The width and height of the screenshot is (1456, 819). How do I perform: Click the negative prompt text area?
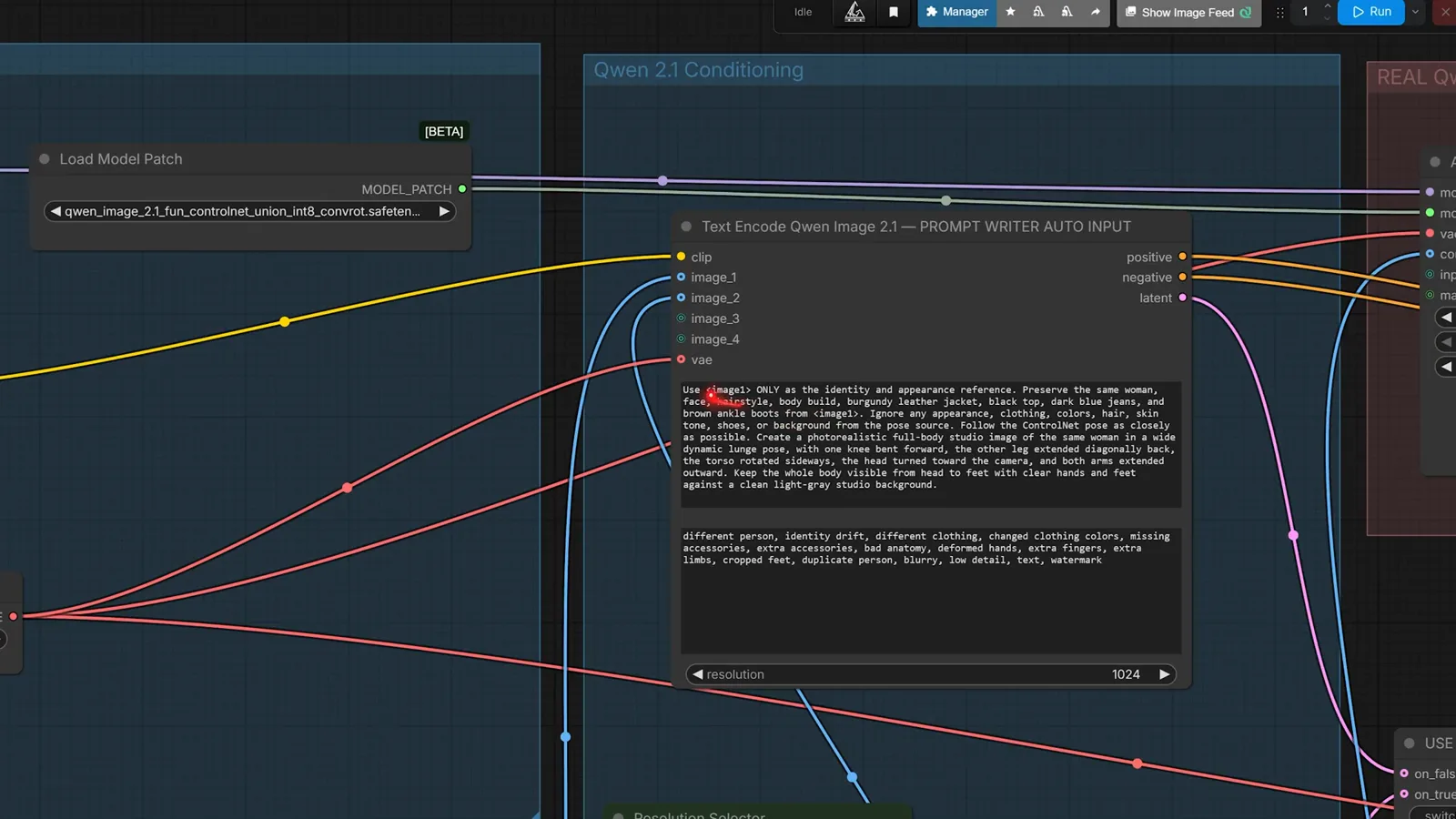pos(931,590)
